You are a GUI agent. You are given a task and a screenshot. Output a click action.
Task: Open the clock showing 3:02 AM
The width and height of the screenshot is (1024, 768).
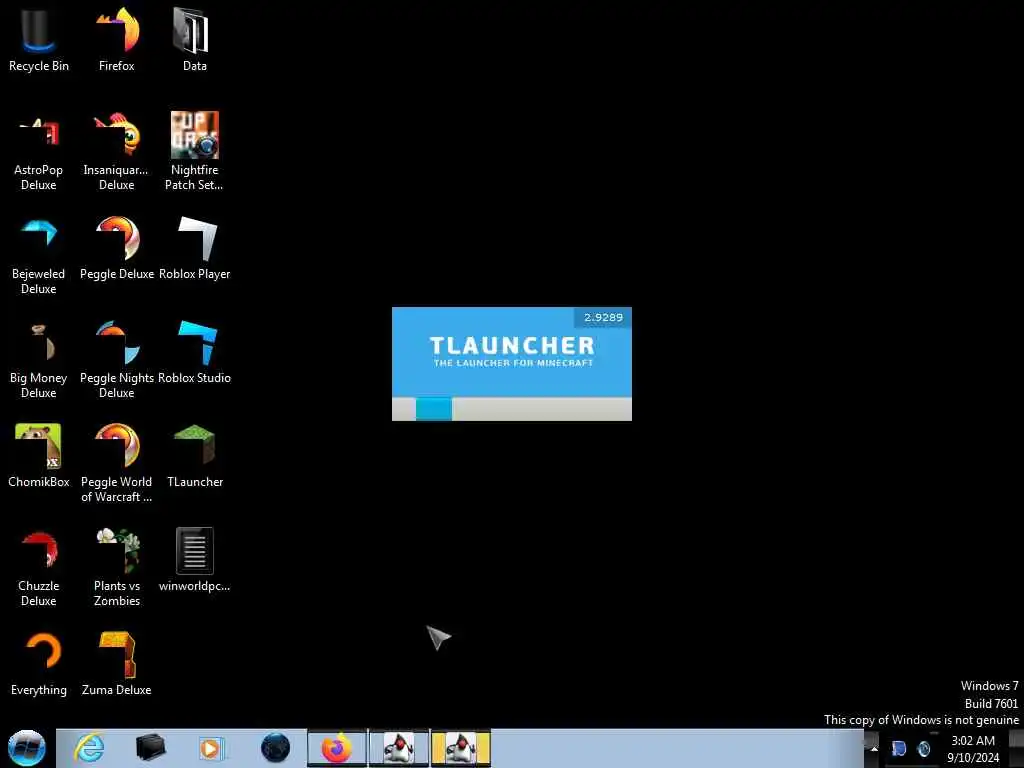(x=973, y=749)
